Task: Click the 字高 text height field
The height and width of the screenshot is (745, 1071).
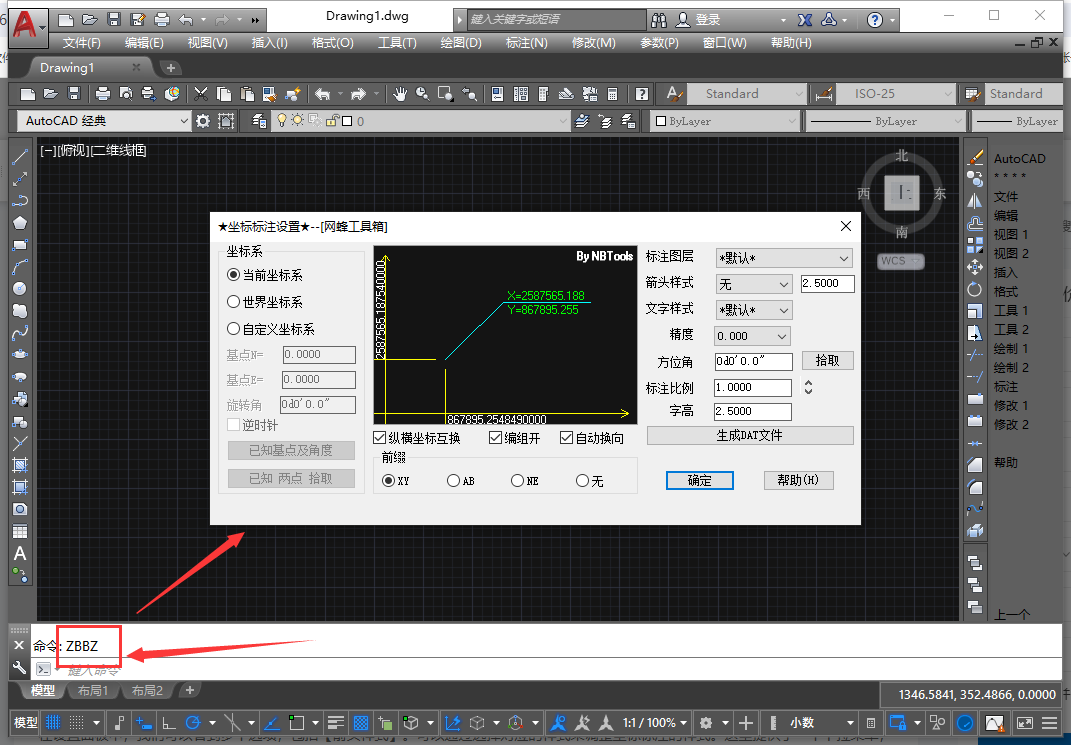Action: [752, 412]
